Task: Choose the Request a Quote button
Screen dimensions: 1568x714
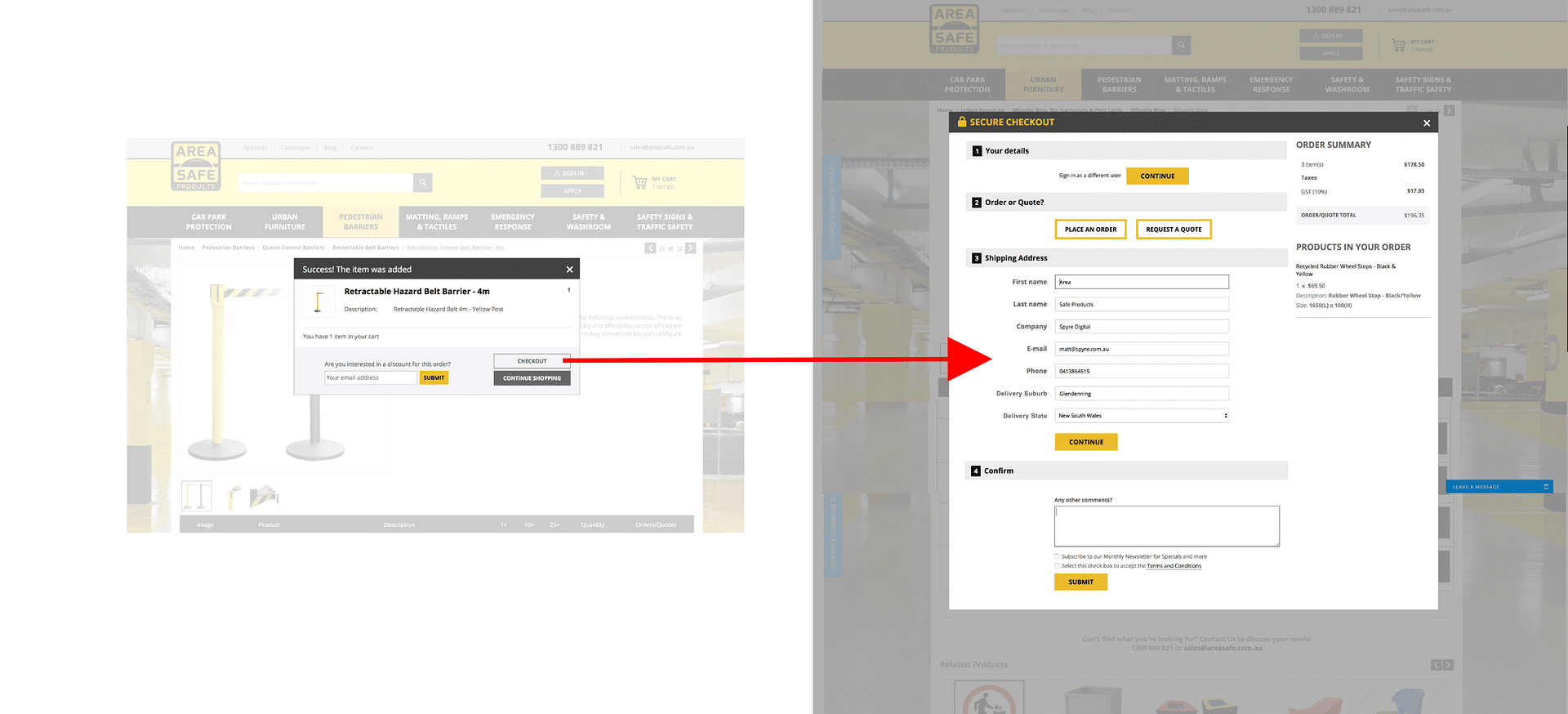Action: pyautogui.click(x=1174, y=230)
